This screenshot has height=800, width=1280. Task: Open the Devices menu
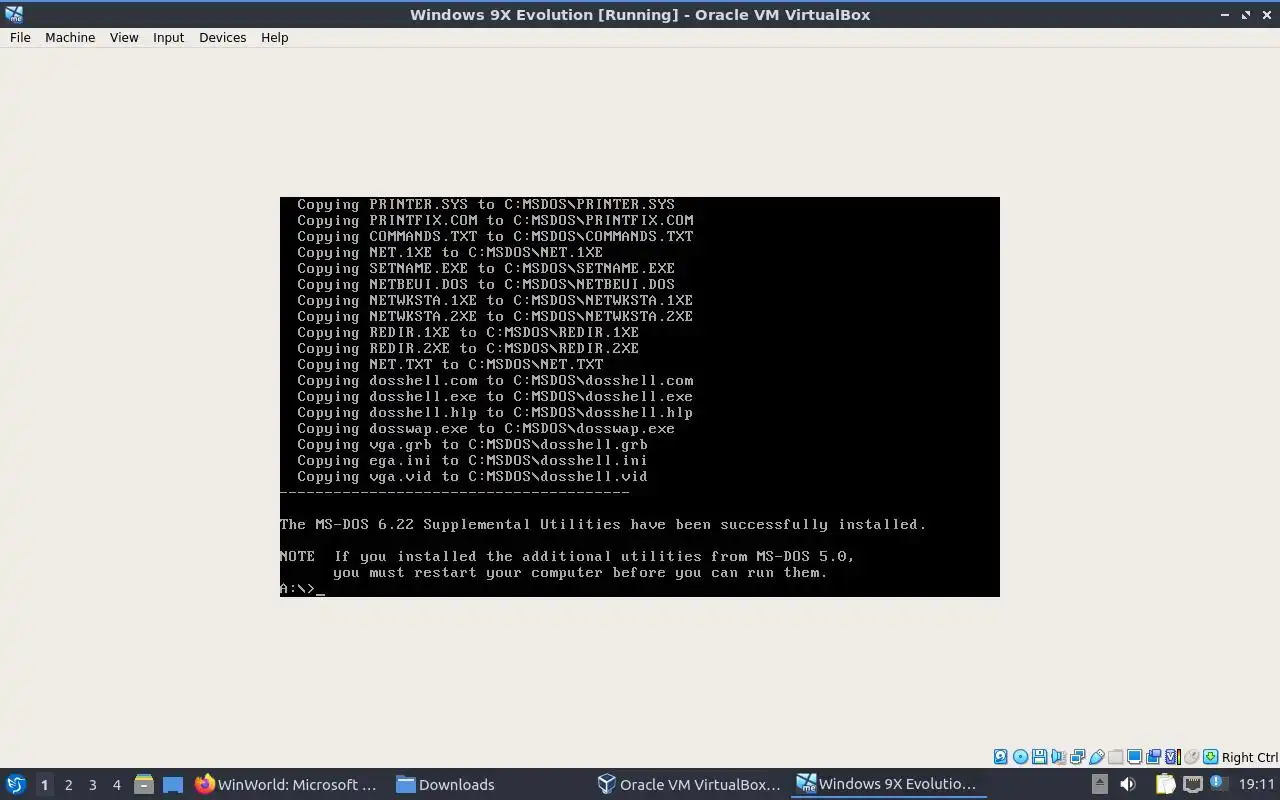(222, 37)
